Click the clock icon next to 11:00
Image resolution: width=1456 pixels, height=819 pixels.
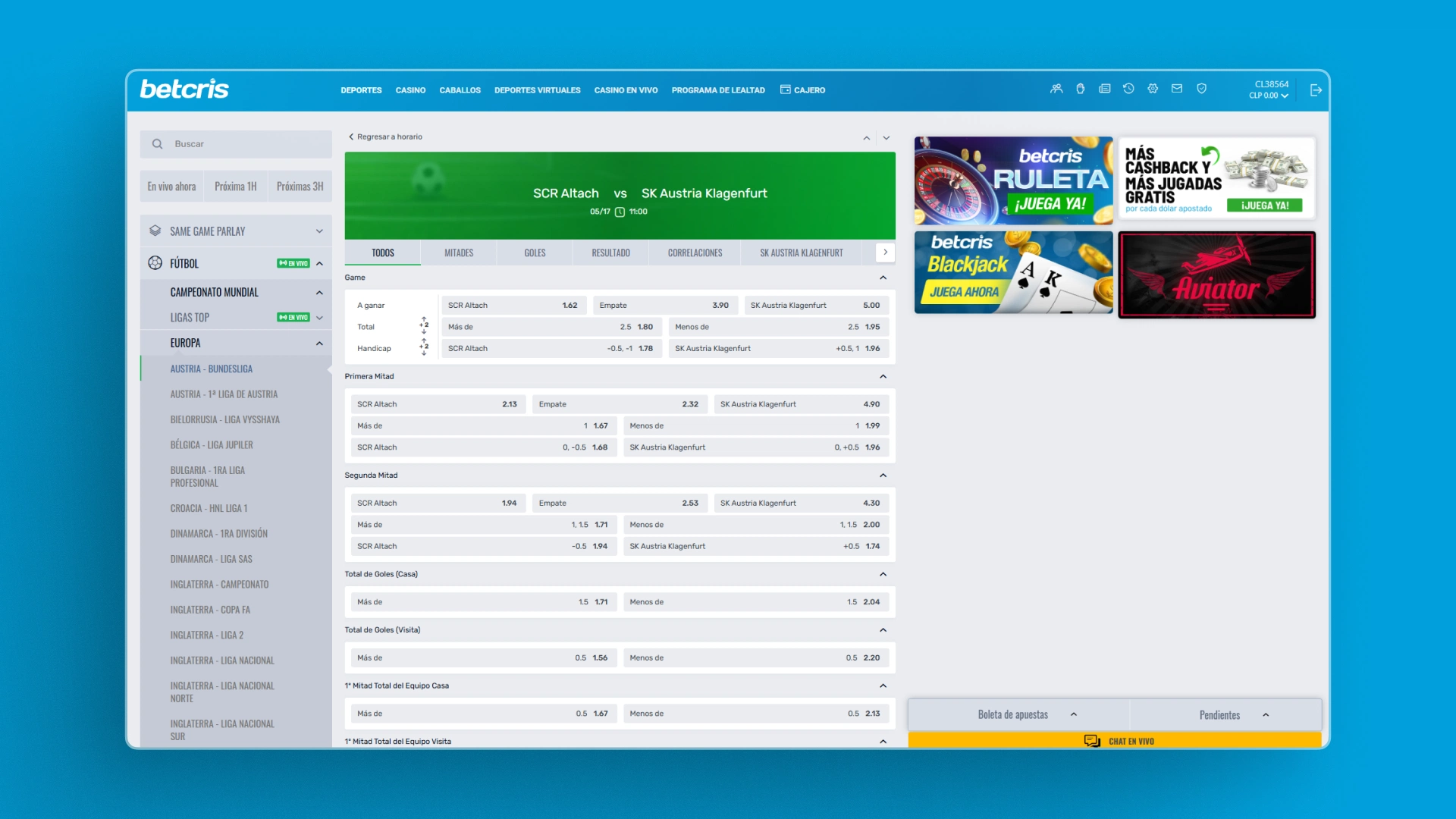pos(620,212)
